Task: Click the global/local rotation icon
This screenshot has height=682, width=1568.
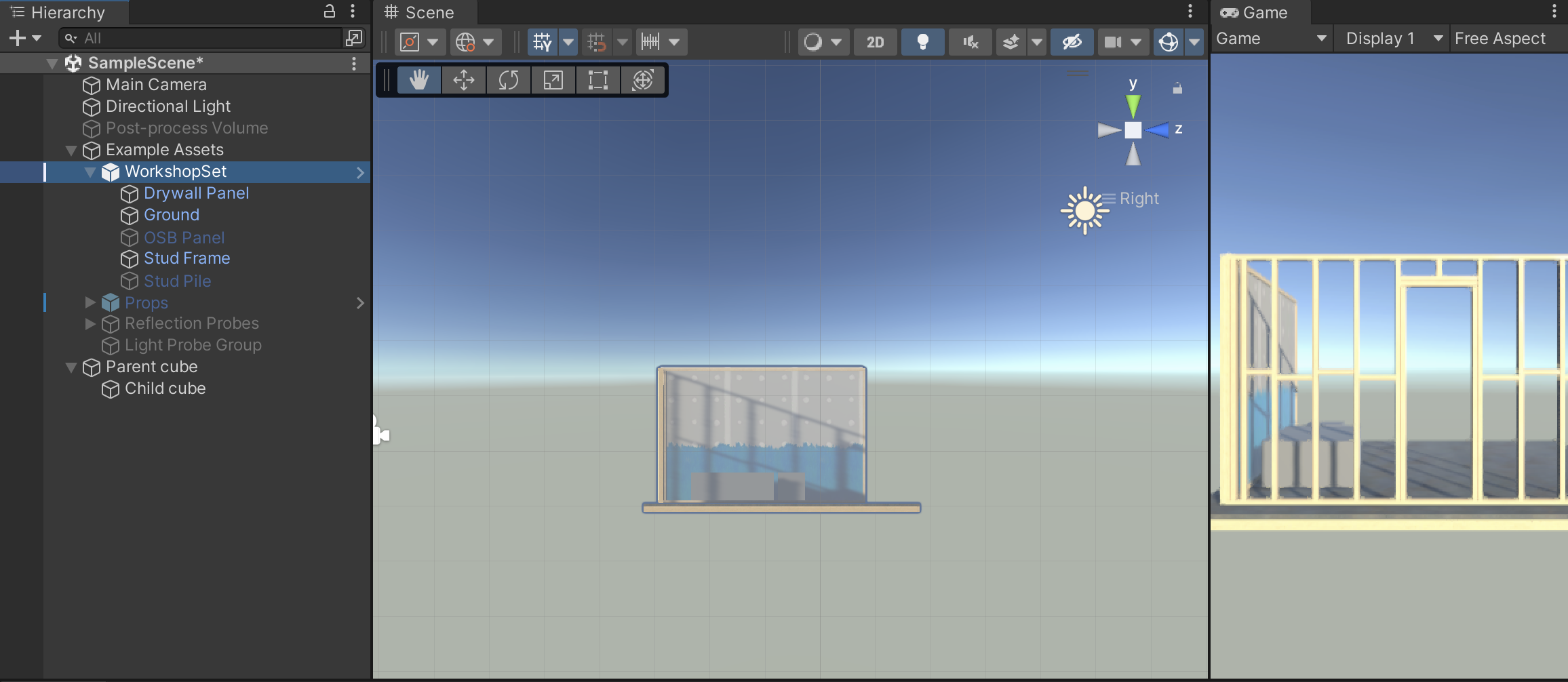Action: click(466, 42)
